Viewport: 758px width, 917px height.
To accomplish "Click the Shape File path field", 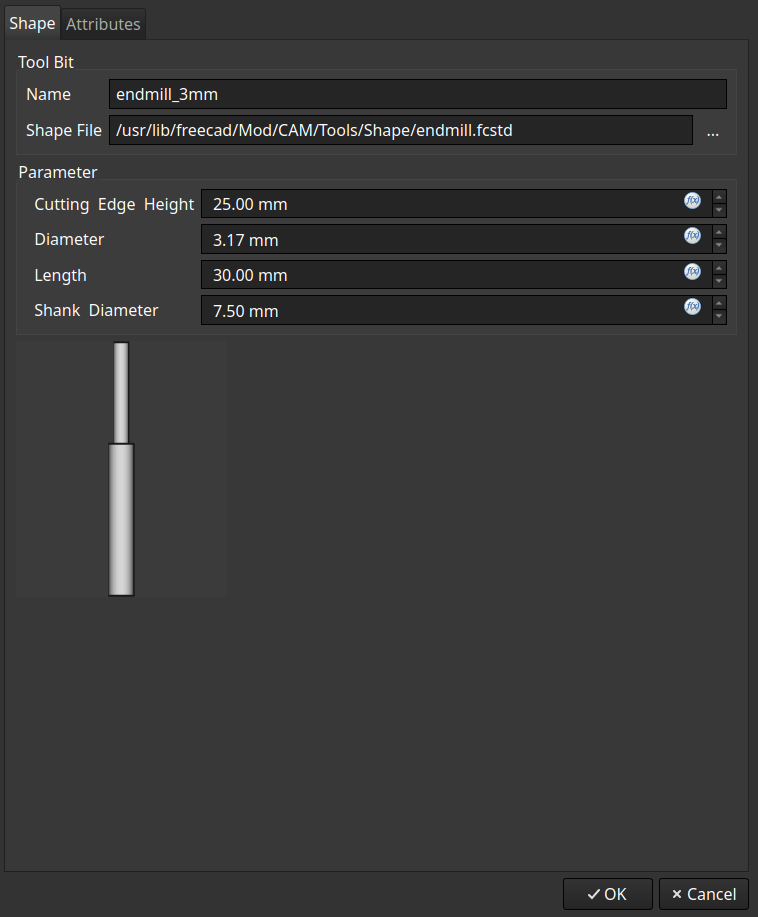I will coord(401,130).
